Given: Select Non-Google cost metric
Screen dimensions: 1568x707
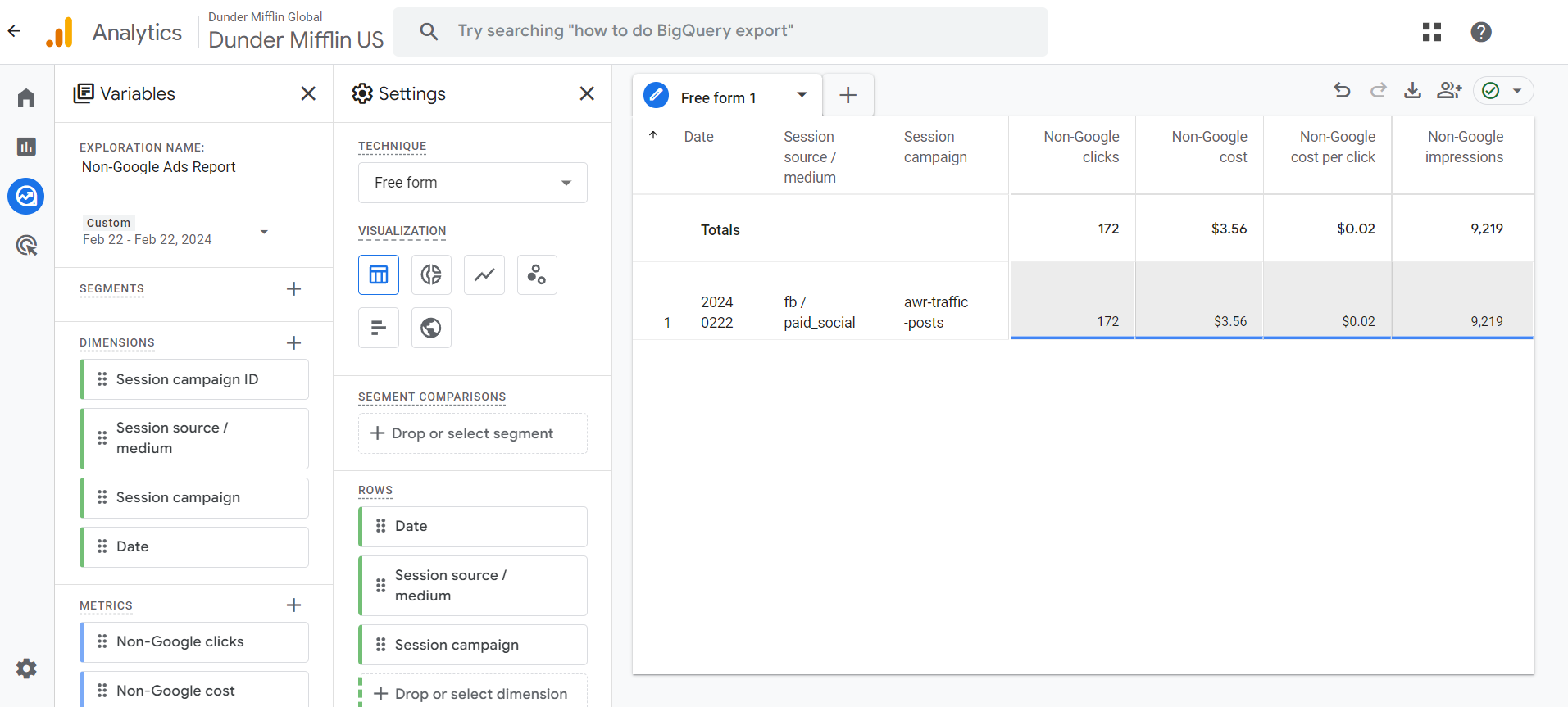Looking at the screenshot, I should pyautogui.click(x=194, y=690).
